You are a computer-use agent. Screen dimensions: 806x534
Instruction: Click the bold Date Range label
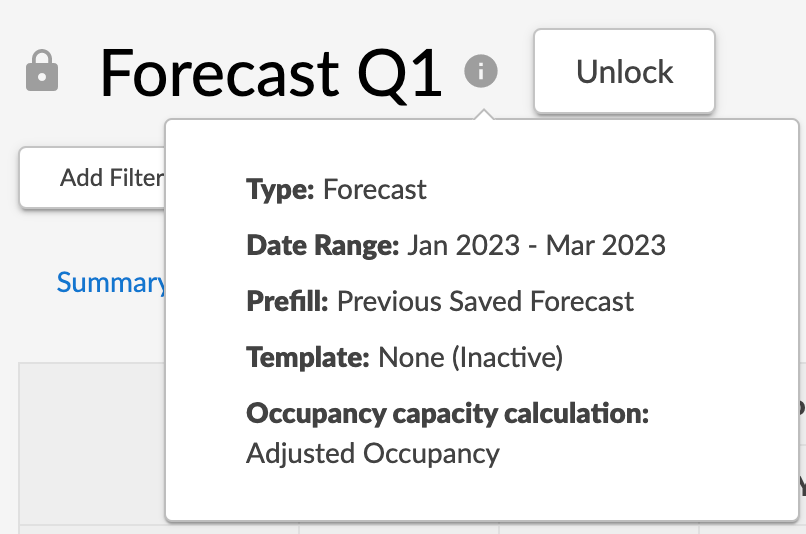click(323, 245)
